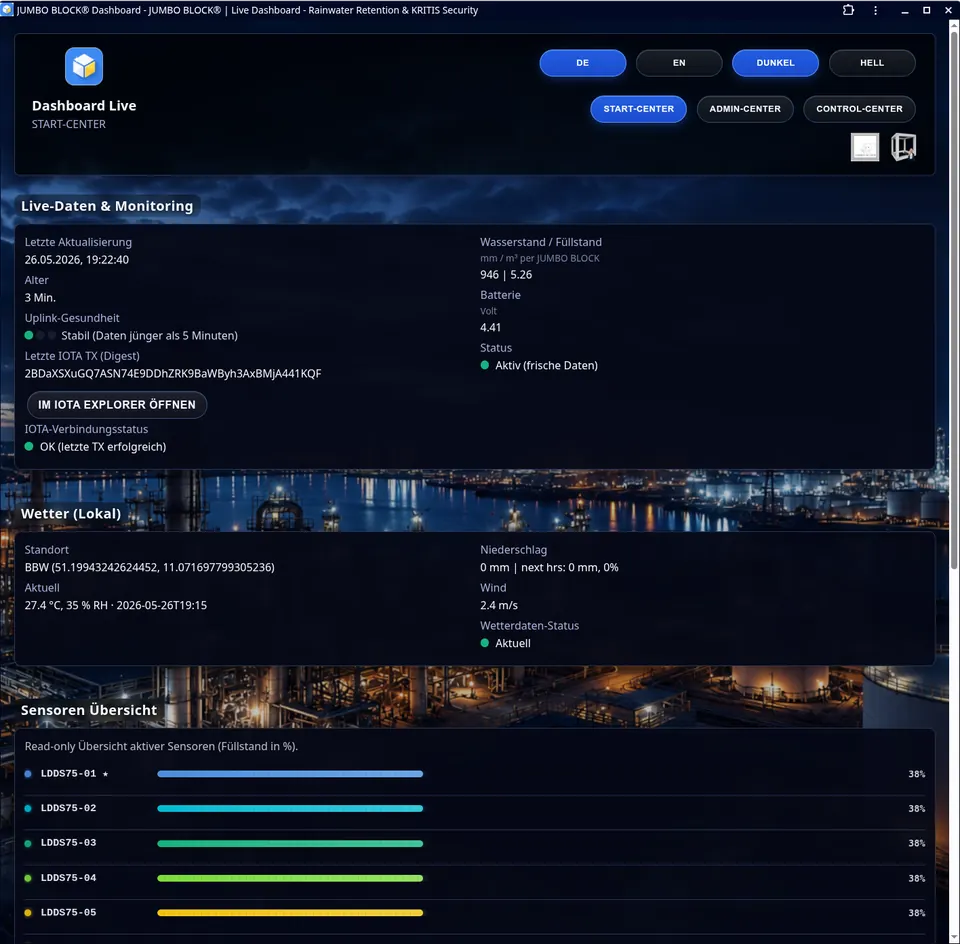
Task: Click the lime LDDS75-04 sensor dot
Action: click(28, 878)
